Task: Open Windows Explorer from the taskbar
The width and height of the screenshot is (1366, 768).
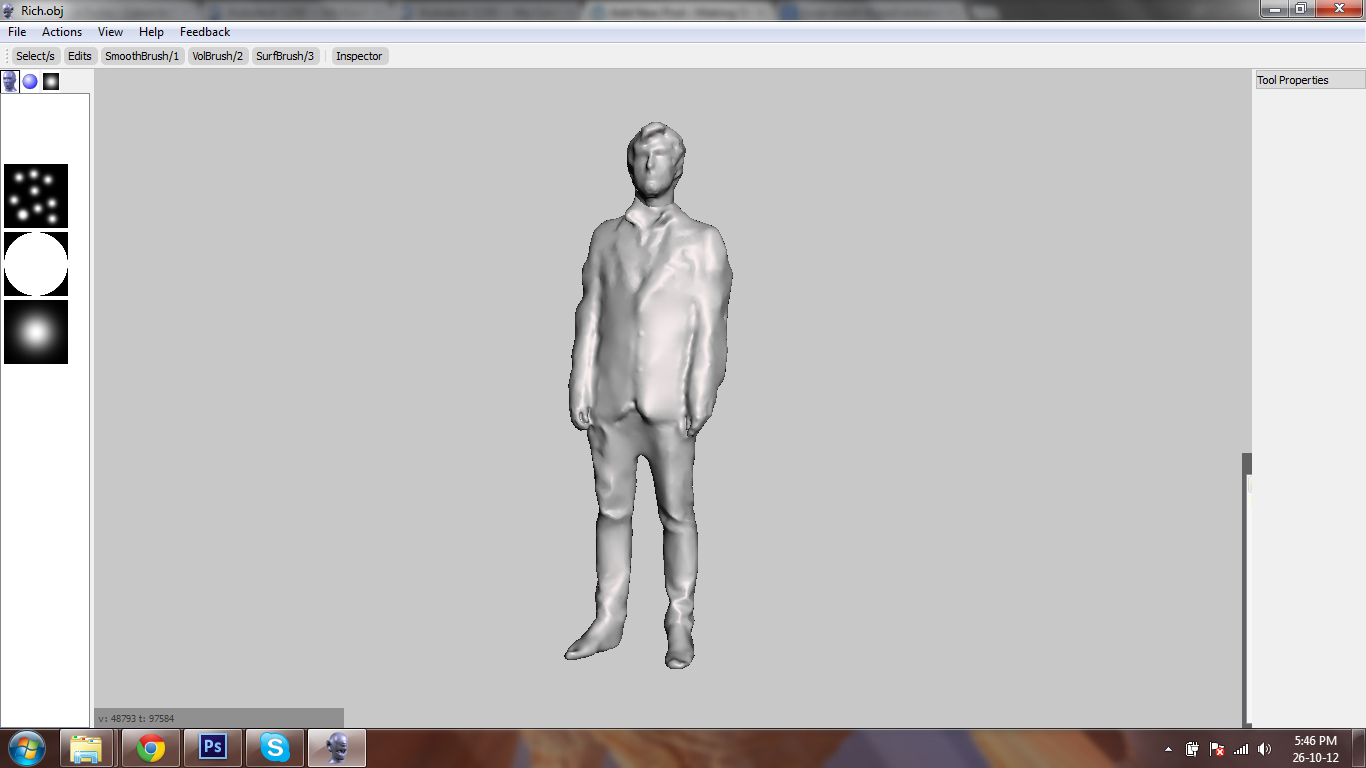Action: pyautogui.click(x=87, y=748)
